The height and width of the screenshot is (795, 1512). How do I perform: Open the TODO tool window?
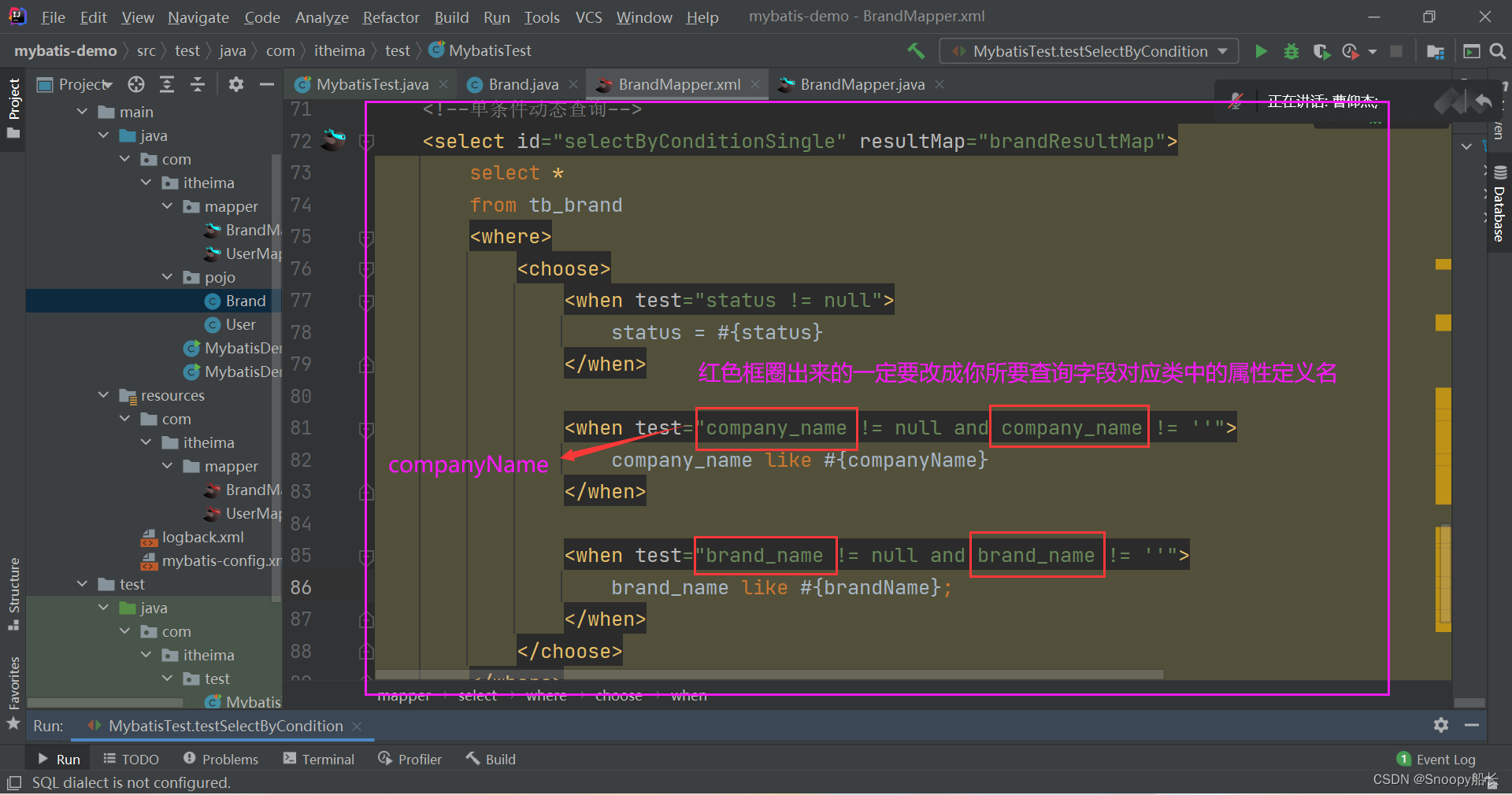[x=131, y=760]
